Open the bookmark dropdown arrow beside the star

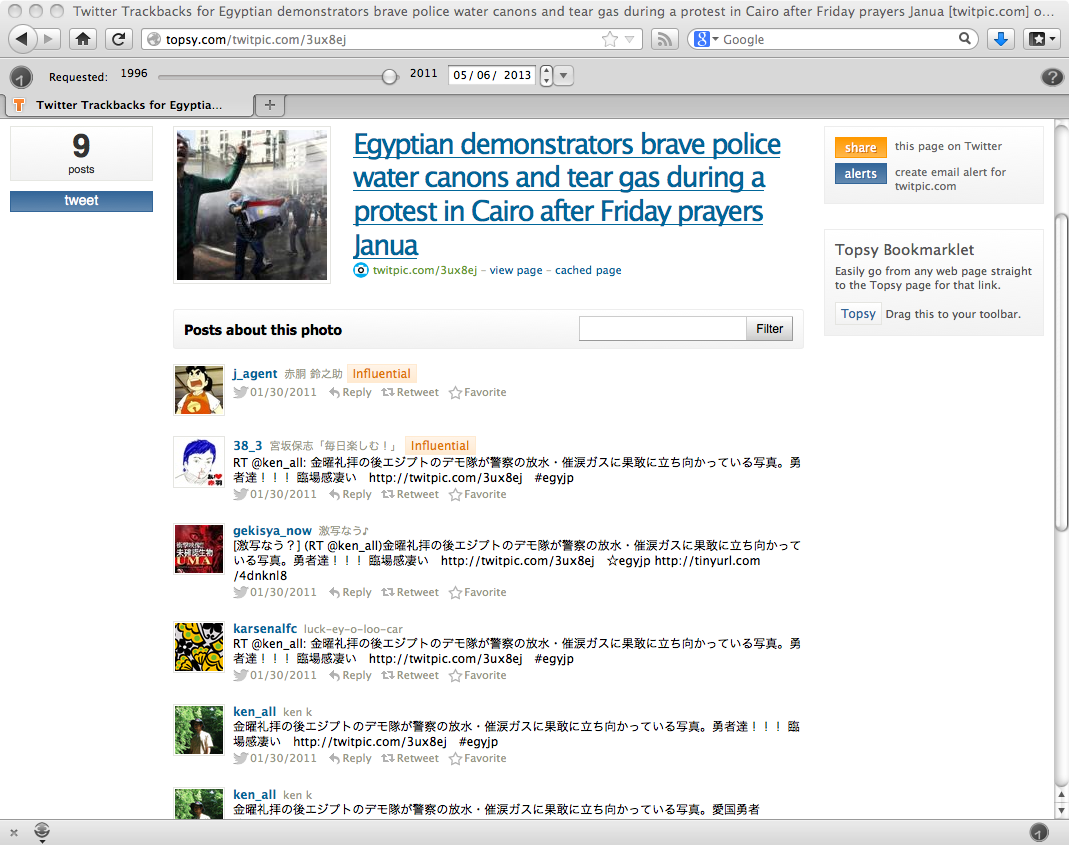coord(629,40)
